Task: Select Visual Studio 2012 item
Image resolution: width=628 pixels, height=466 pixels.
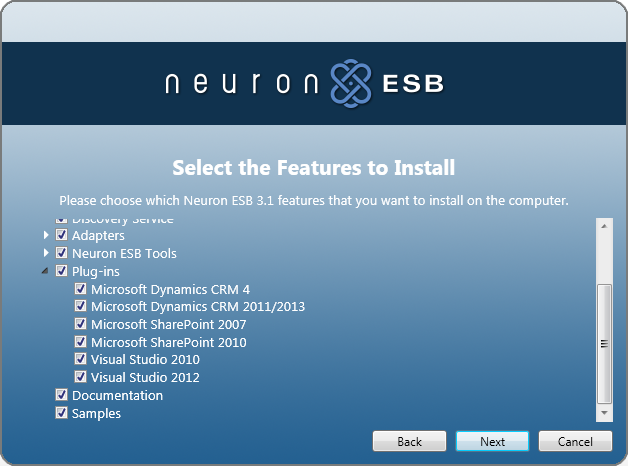Action: [x=145, y=378]
